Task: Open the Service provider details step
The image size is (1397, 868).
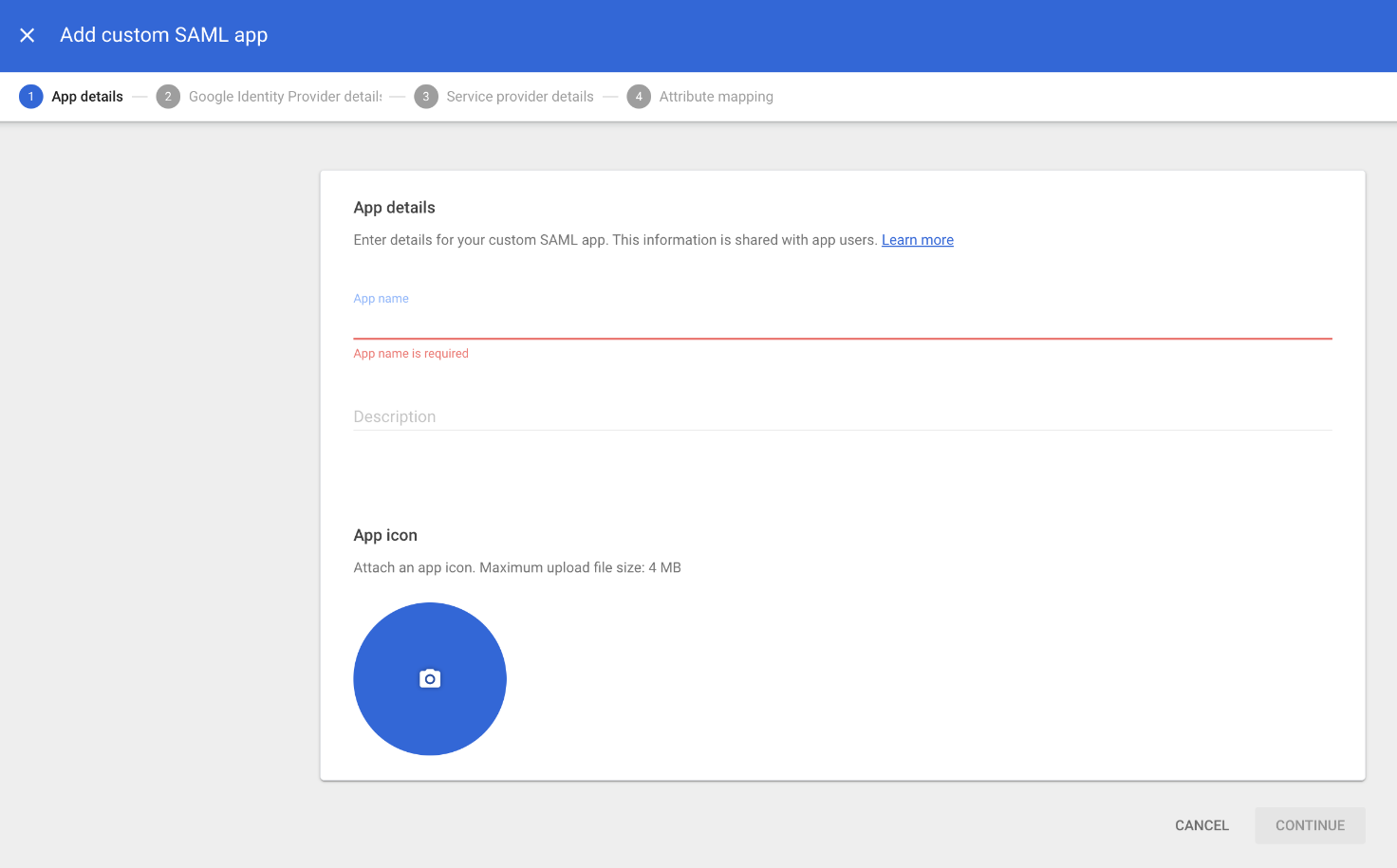Action: (520, 97)
